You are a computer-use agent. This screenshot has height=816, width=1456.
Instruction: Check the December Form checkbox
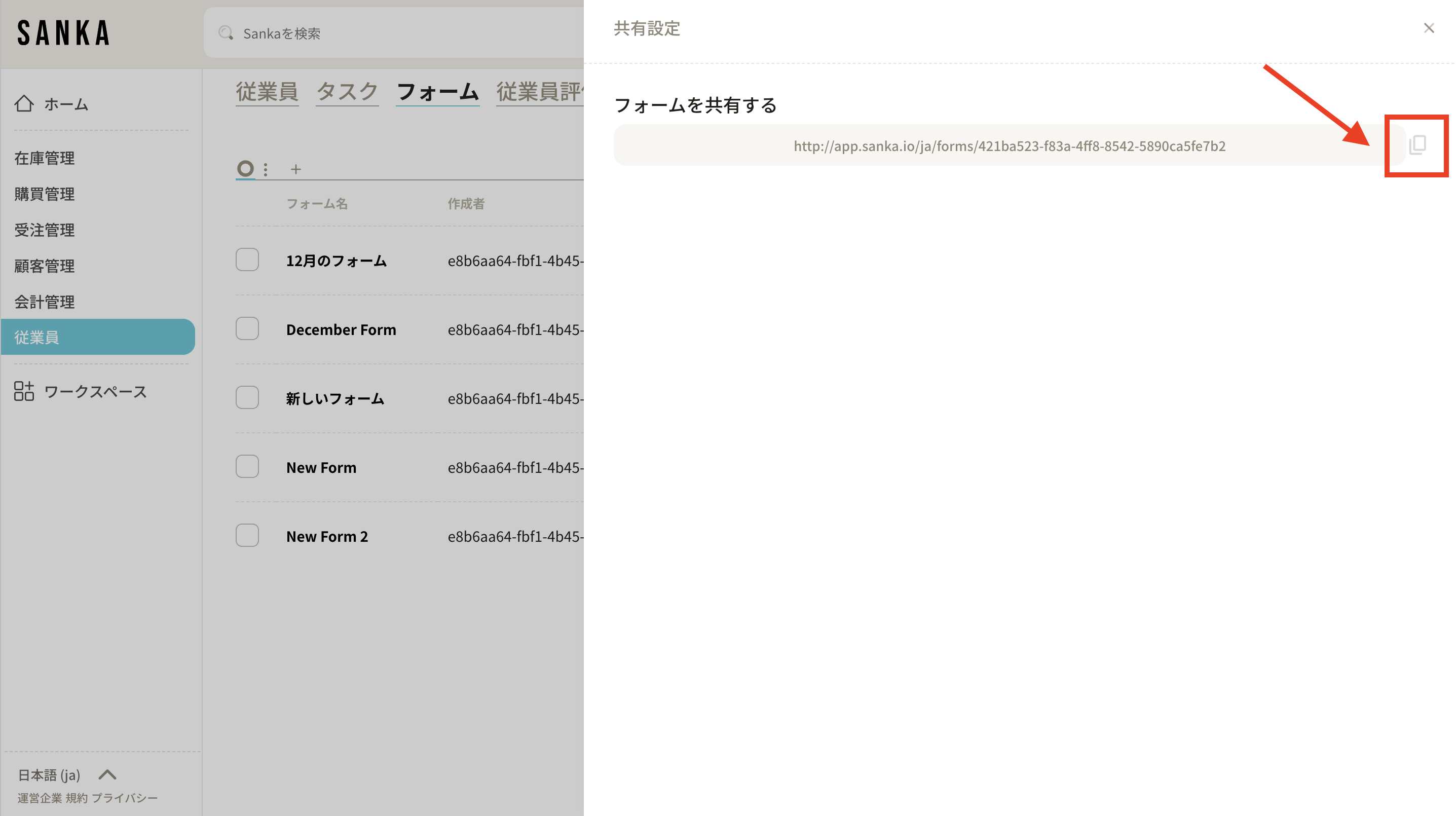[247, 329]
